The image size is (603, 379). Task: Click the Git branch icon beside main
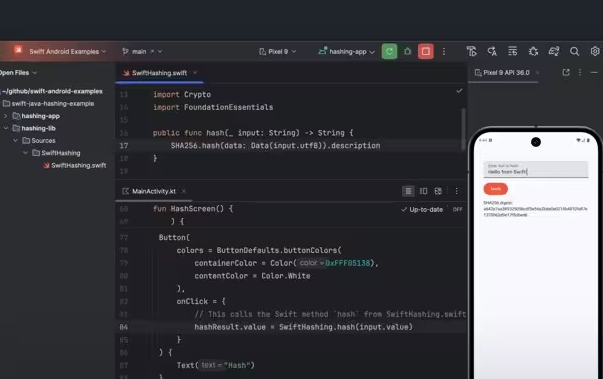point(125,51)
